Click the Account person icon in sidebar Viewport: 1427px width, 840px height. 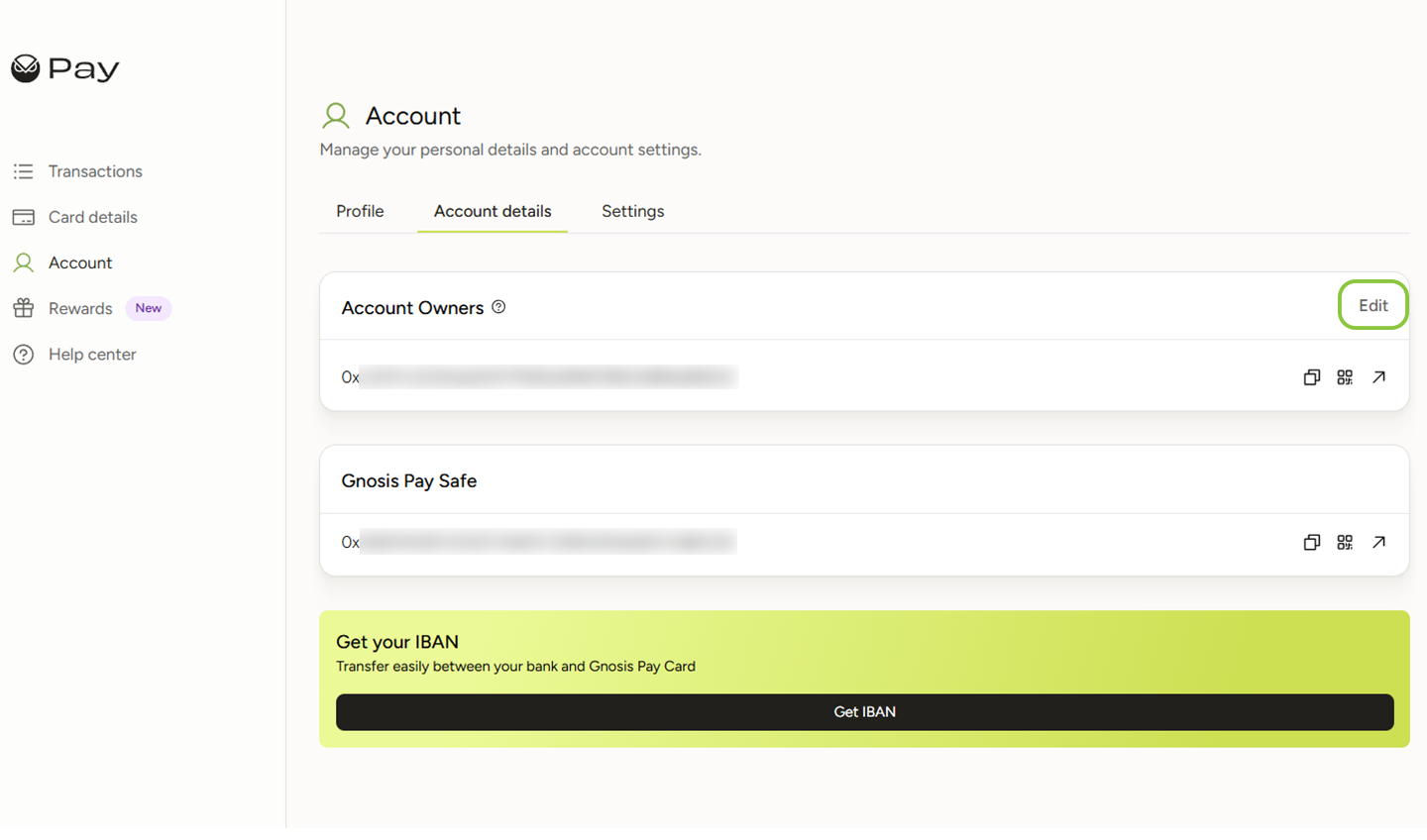[24, 262]
